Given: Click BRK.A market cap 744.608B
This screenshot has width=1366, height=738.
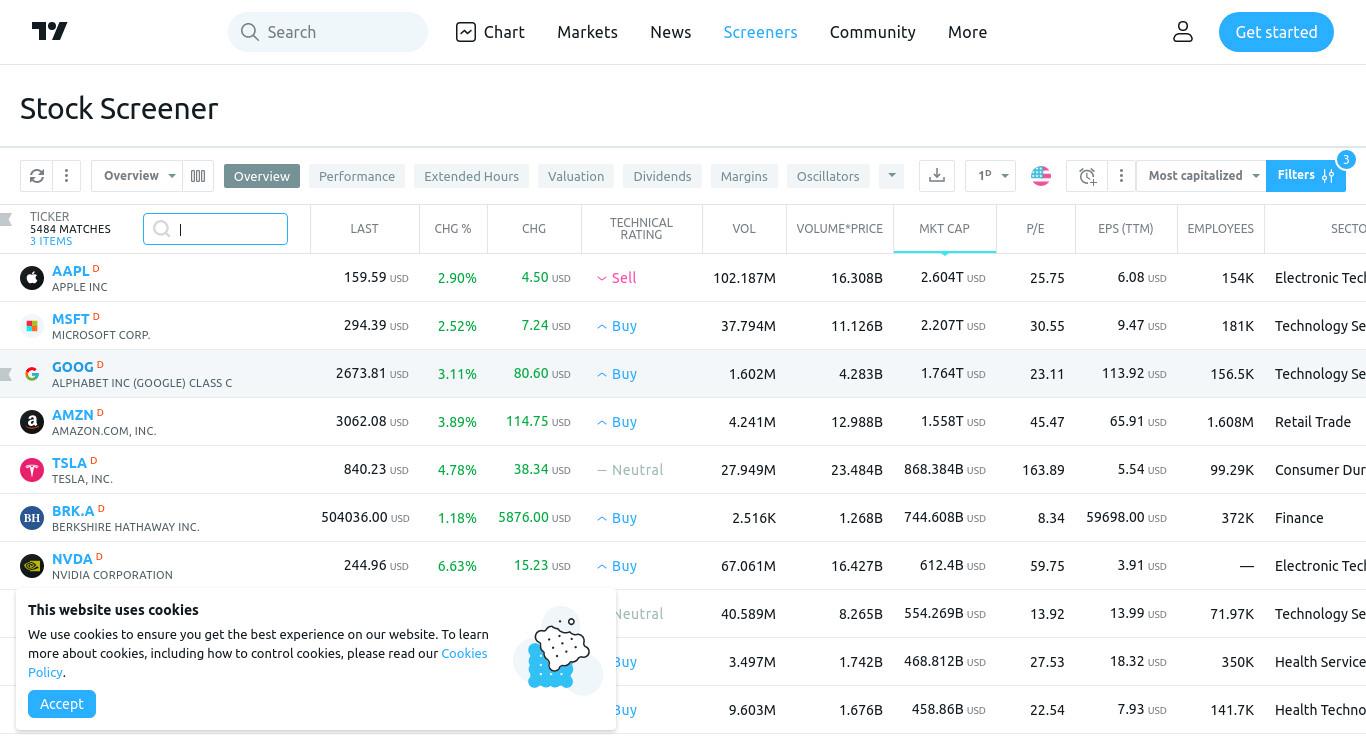Looking at the screenshot, I should point(944,518).
